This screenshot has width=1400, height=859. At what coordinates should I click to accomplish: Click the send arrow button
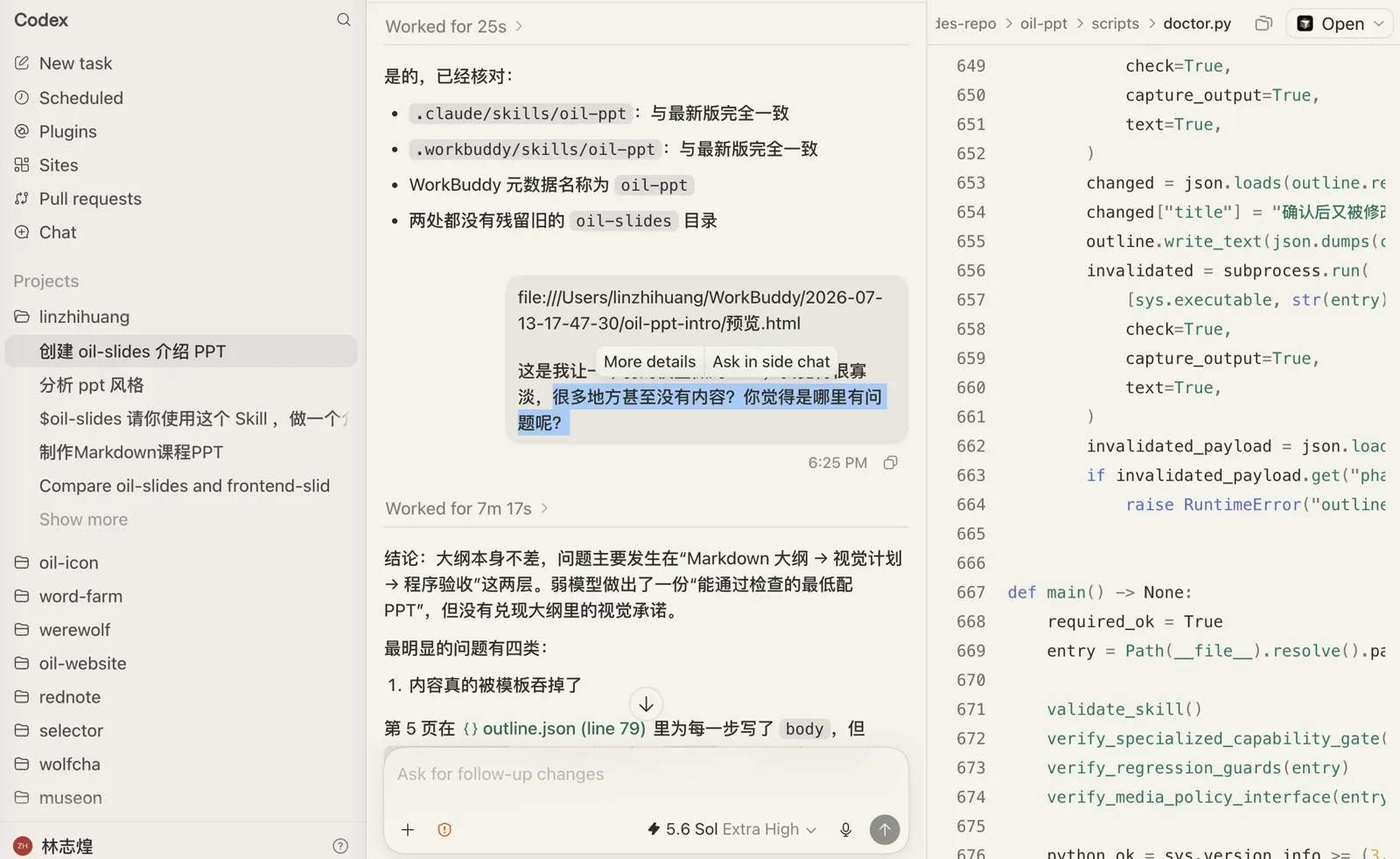[x=885, y=829]
